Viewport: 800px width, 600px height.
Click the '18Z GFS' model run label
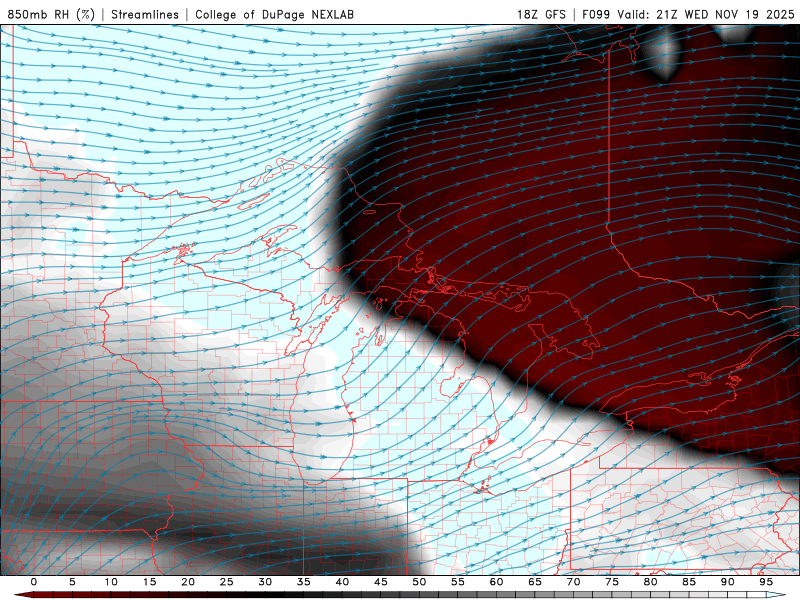(x=541, y=14)
